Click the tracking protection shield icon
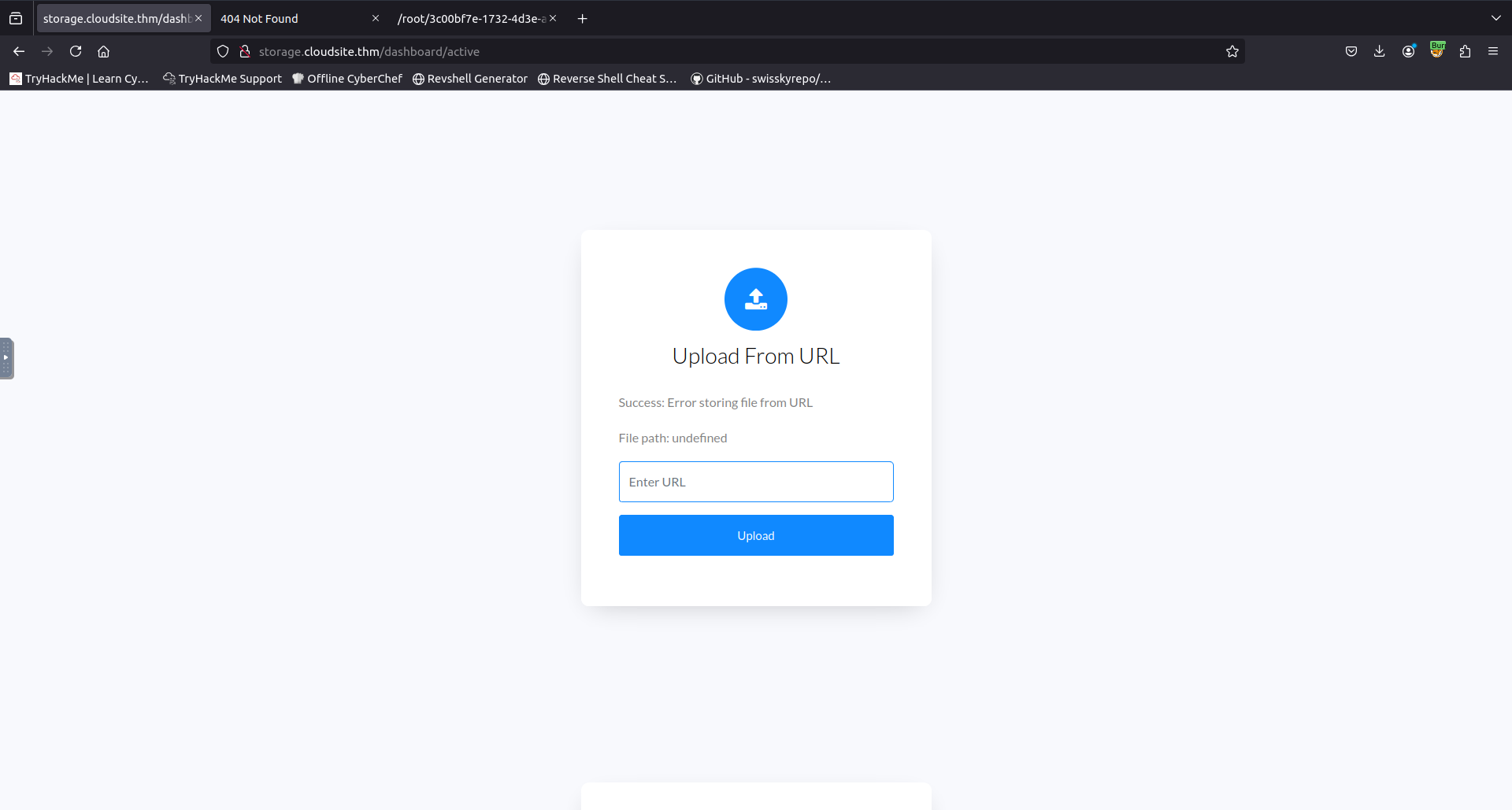This screenshot has height=810, width=1512. click(x=223, y=51)
